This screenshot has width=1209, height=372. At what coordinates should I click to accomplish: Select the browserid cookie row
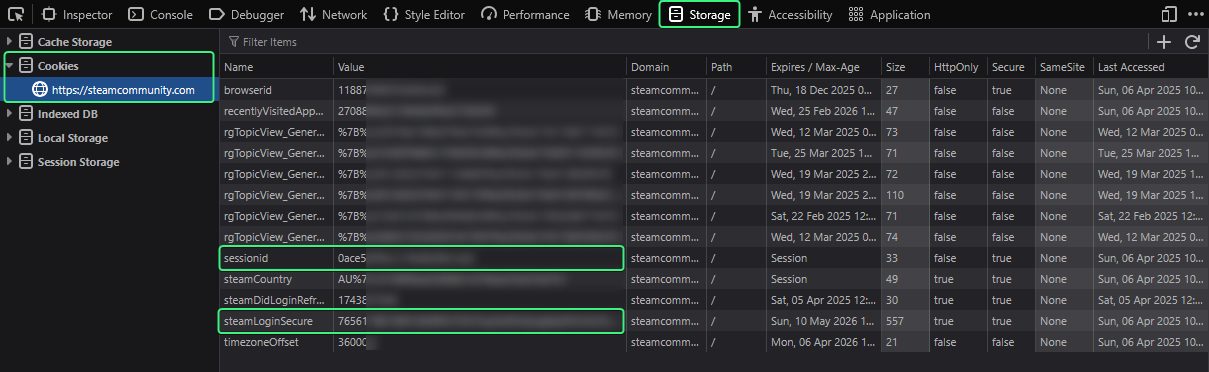[714, 89]
